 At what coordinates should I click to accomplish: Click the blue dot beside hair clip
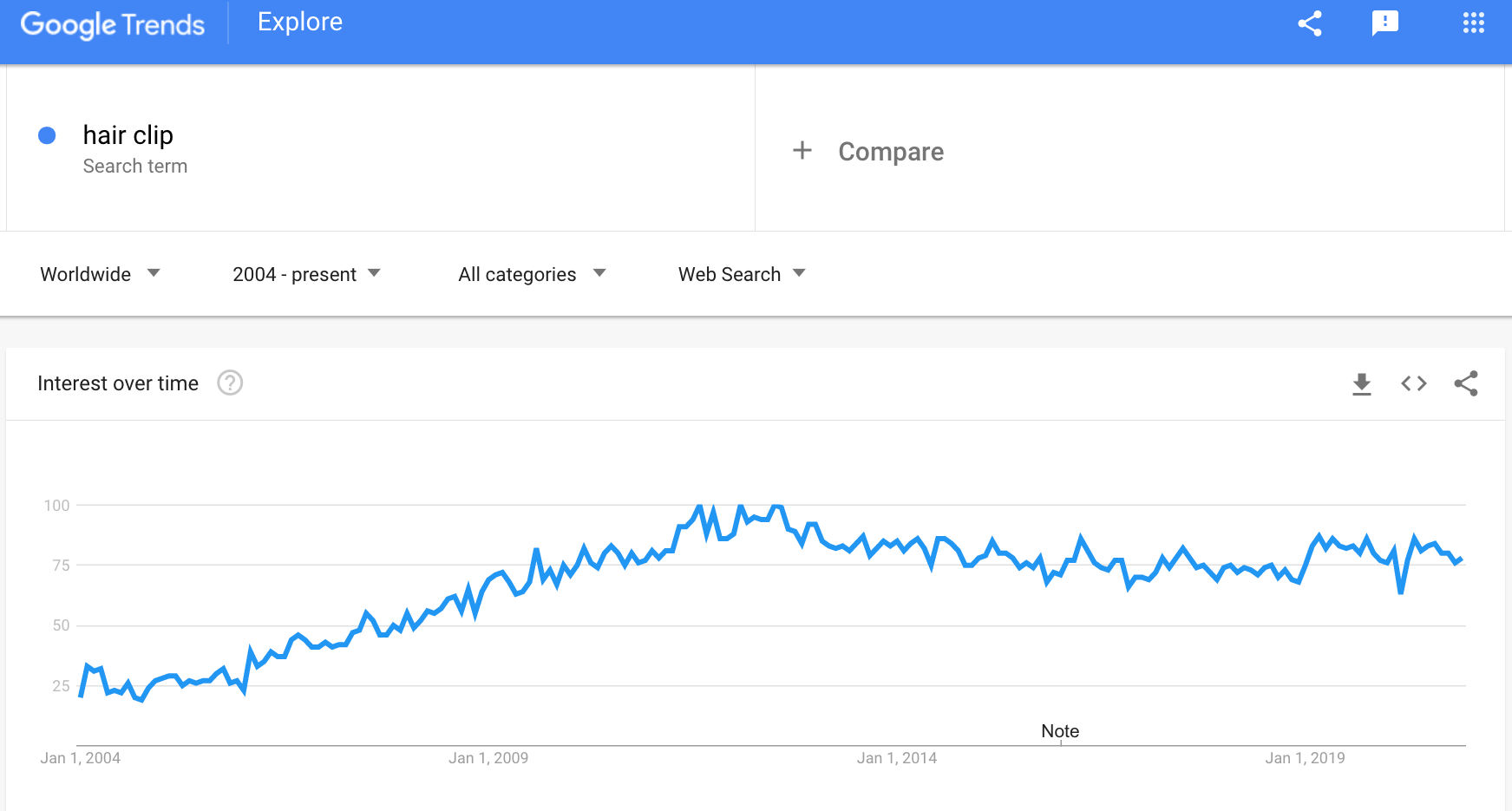tap(48, 135)
